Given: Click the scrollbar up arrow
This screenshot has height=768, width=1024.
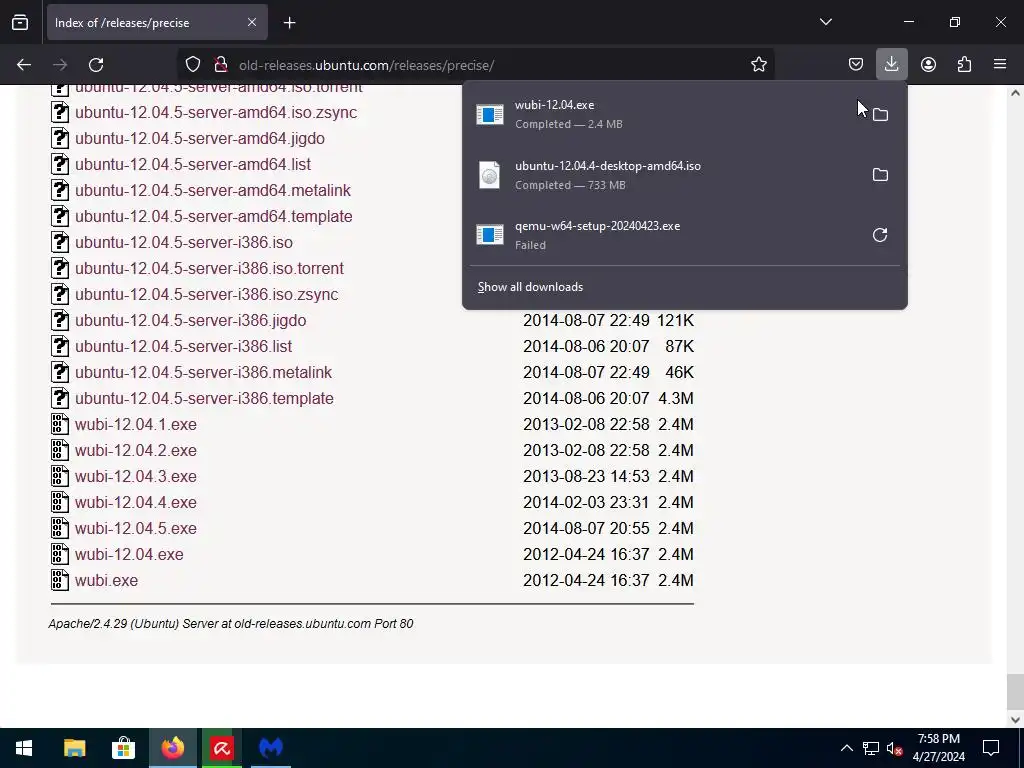Looking at the screenshot, I should click(x=1015, y=93).
